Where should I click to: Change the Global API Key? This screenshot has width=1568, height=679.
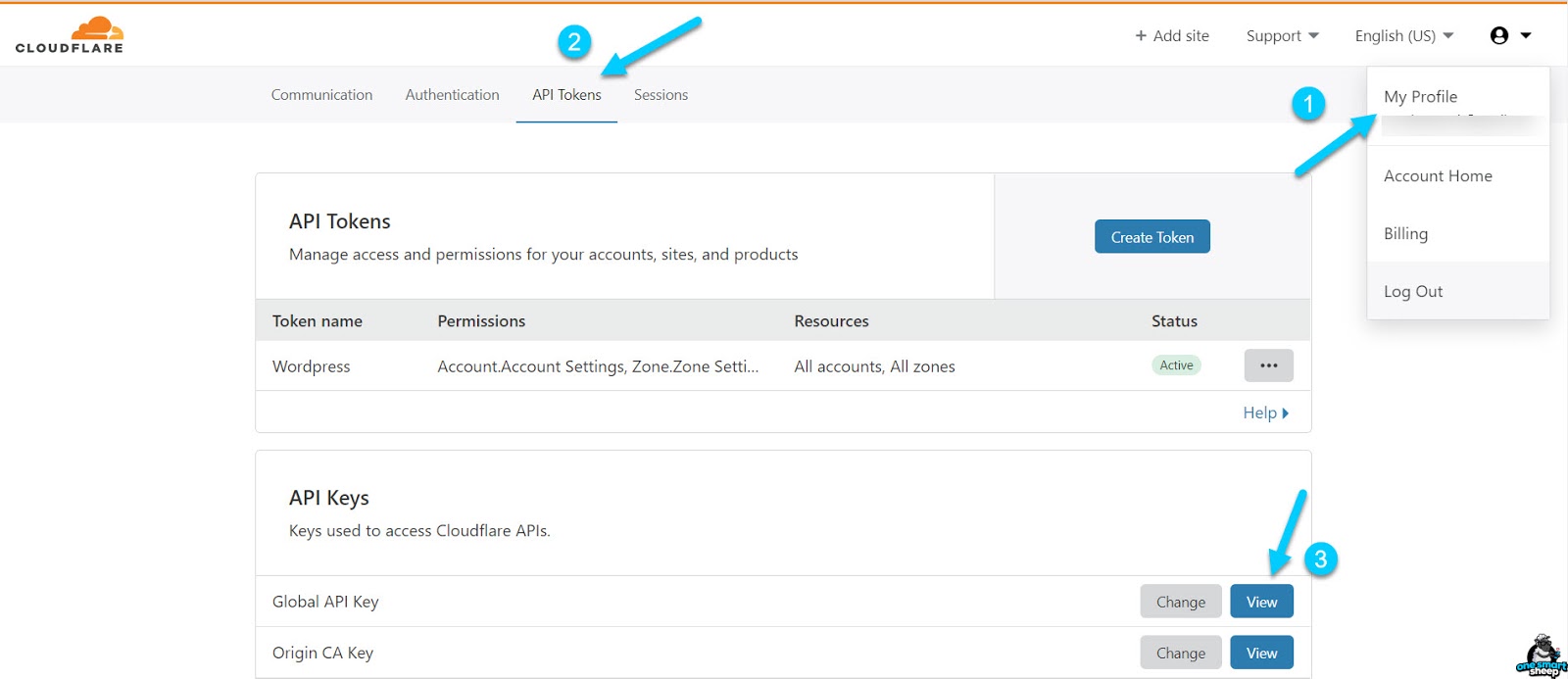pyautogui.click(x=1181, y=602)
